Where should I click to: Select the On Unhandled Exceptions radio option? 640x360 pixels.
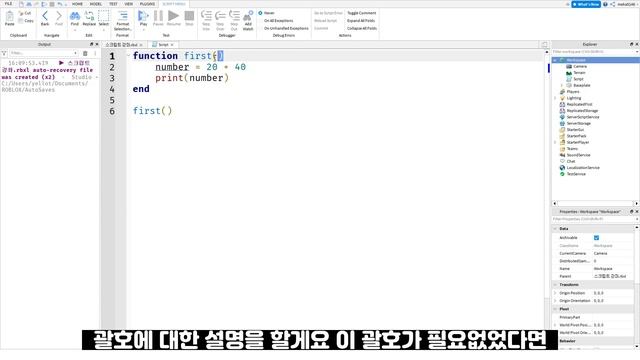[286, 28]
